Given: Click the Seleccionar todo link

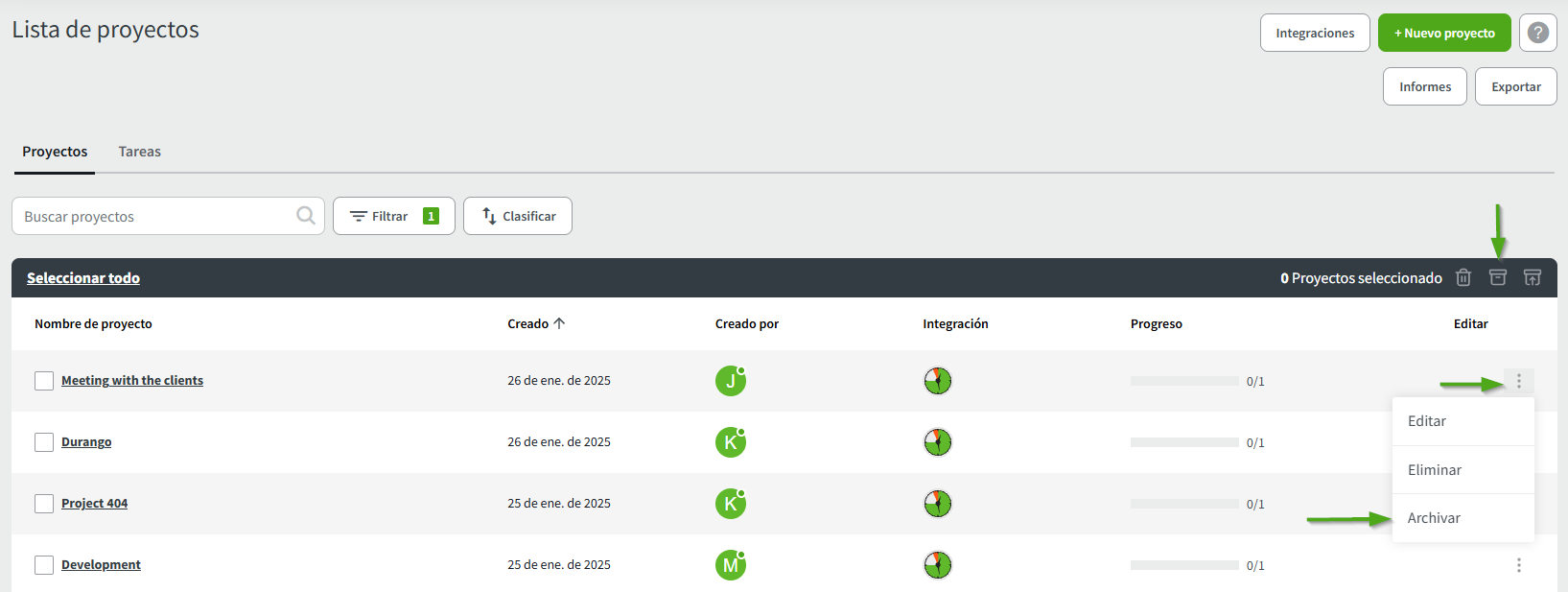Looking at the screenshot, I should (x=83, y=278).
